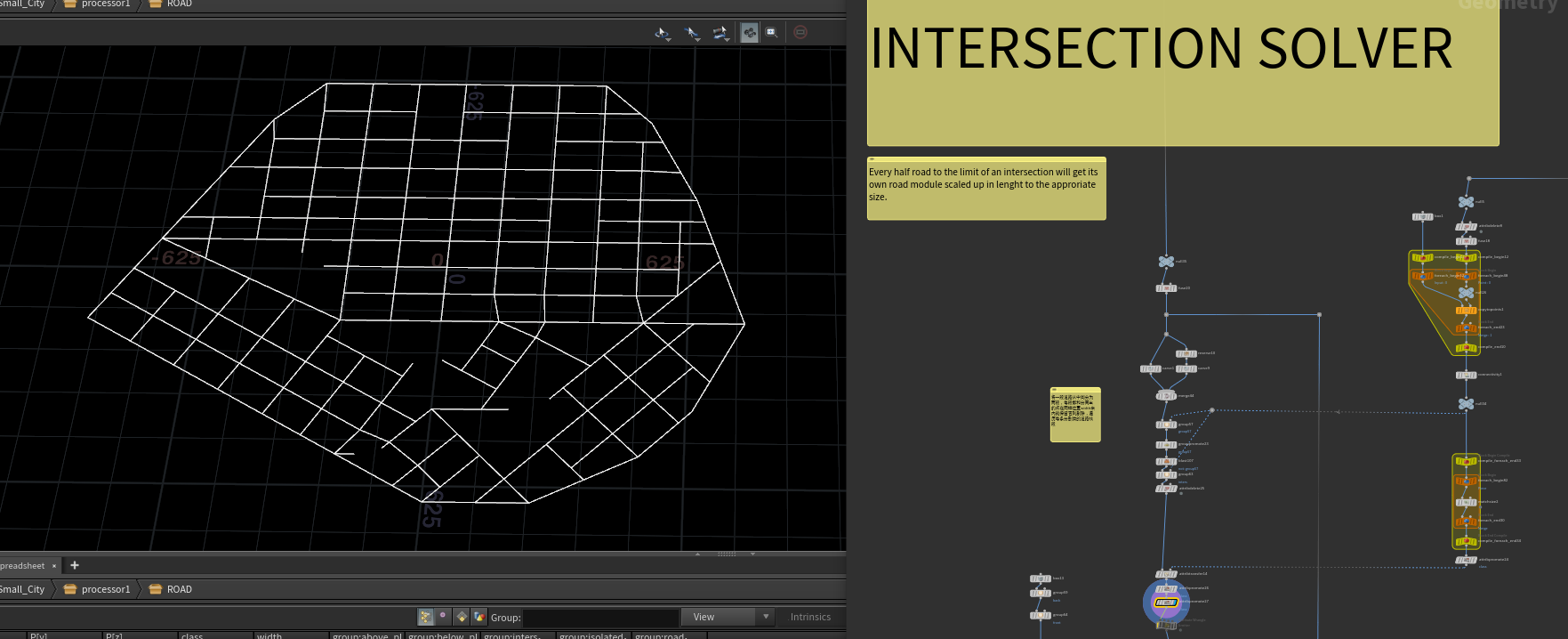
Task: Toggle the highlighted render region button
Action: (750, 32)
